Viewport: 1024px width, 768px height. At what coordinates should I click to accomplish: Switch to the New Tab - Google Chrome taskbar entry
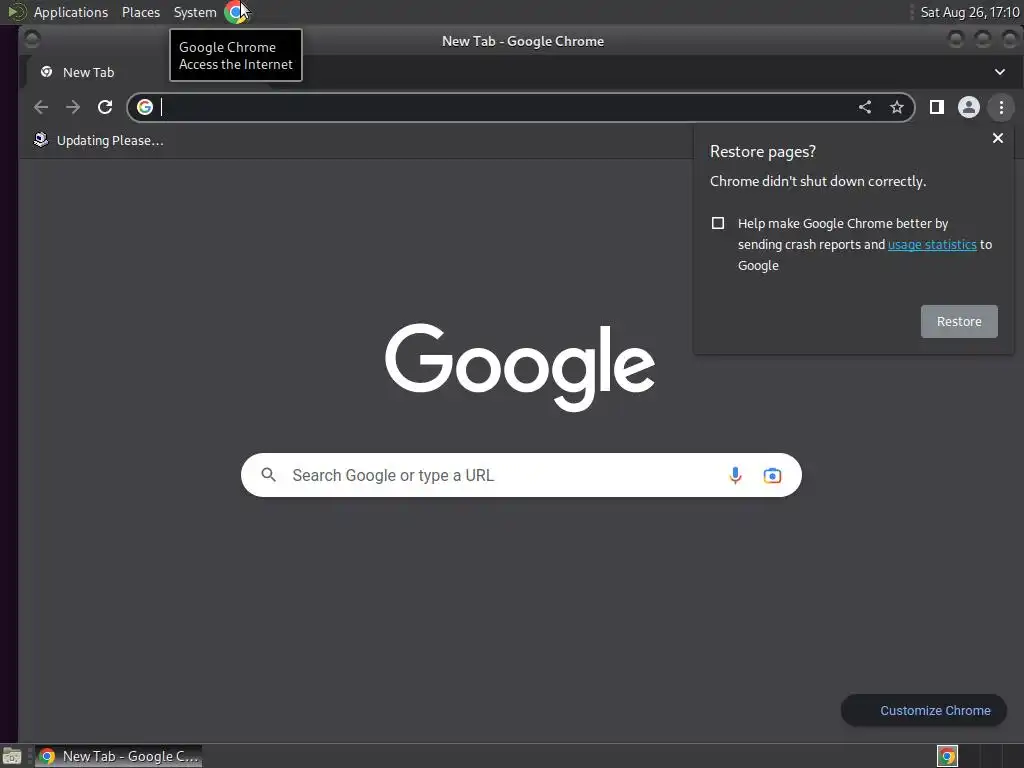click(119, 756)
